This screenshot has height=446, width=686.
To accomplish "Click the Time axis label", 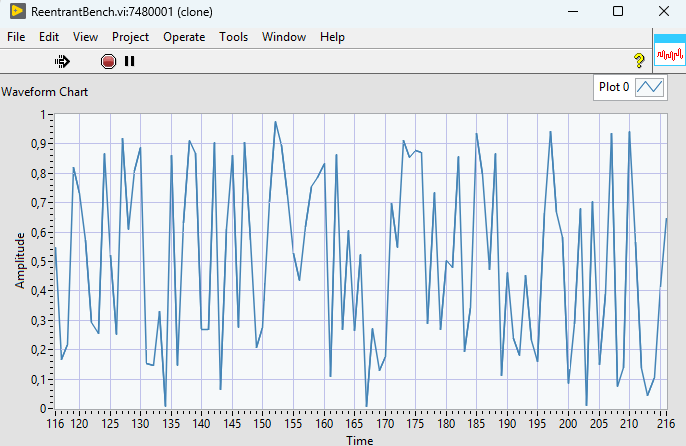I will [x=360, y=440].
